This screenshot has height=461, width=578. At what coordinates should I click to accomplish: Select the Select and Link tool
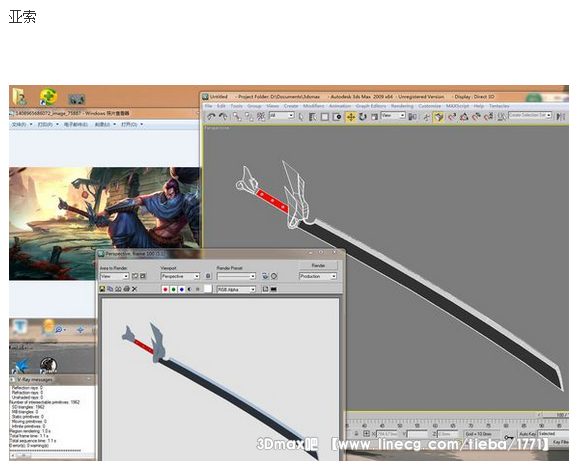coord(237,117)
